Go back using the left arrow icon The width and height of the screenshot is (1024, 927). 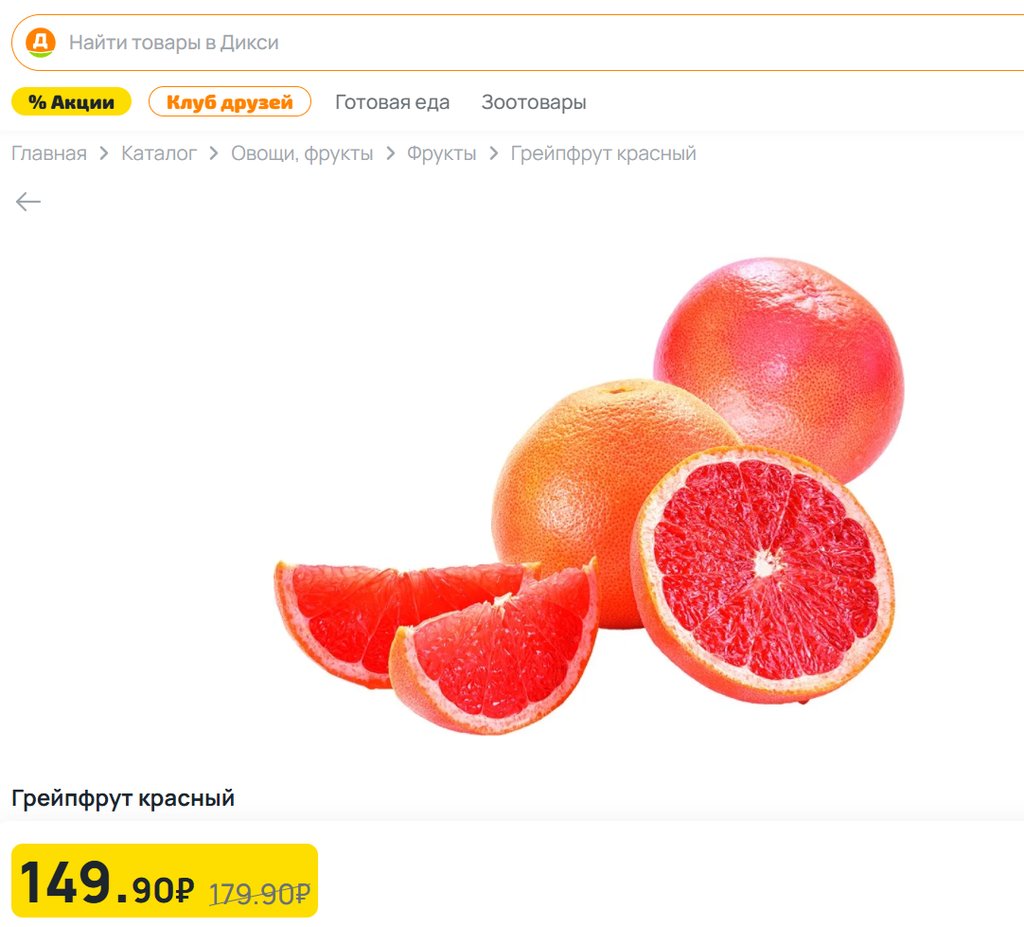(x=28, y=202)
